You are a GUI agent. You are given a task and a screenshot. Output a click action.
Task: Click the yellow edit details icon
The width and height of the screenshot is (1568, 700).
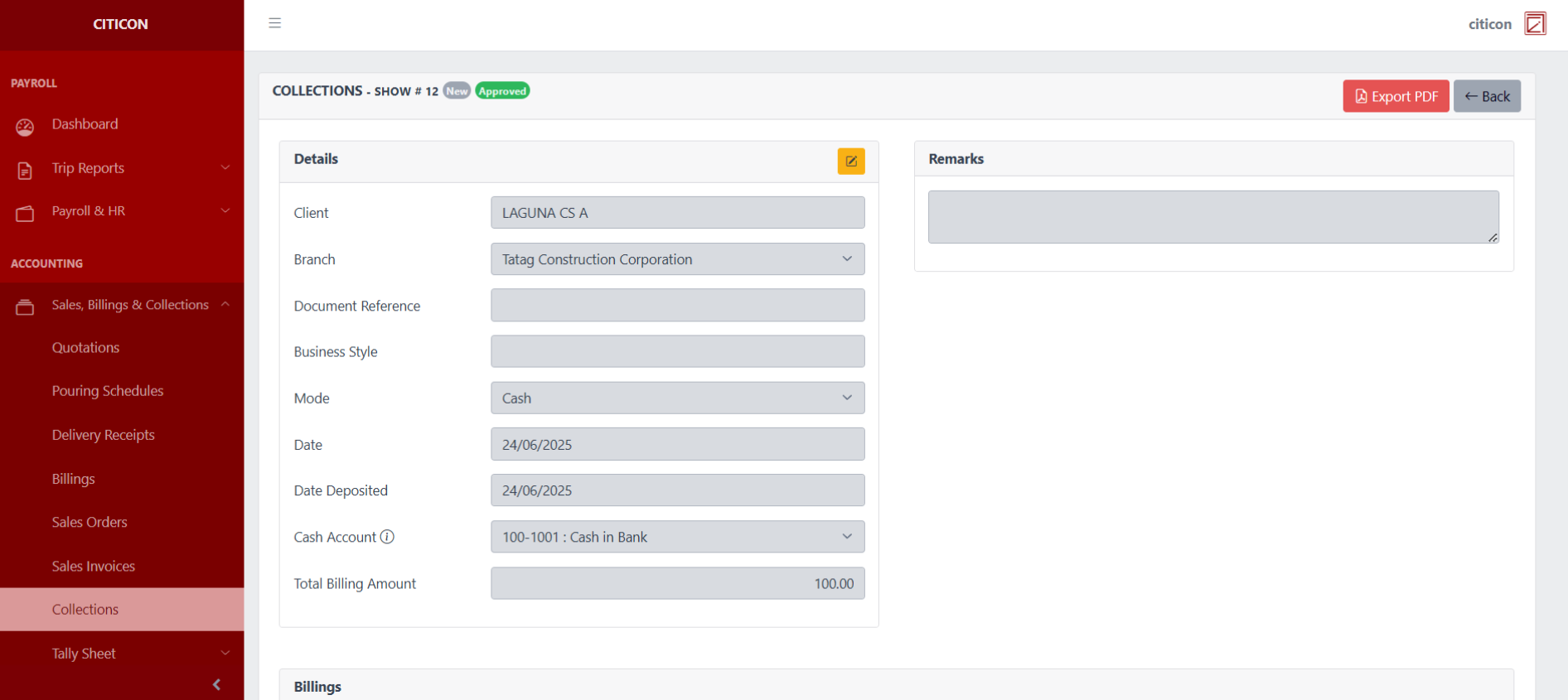pos(850,161)
